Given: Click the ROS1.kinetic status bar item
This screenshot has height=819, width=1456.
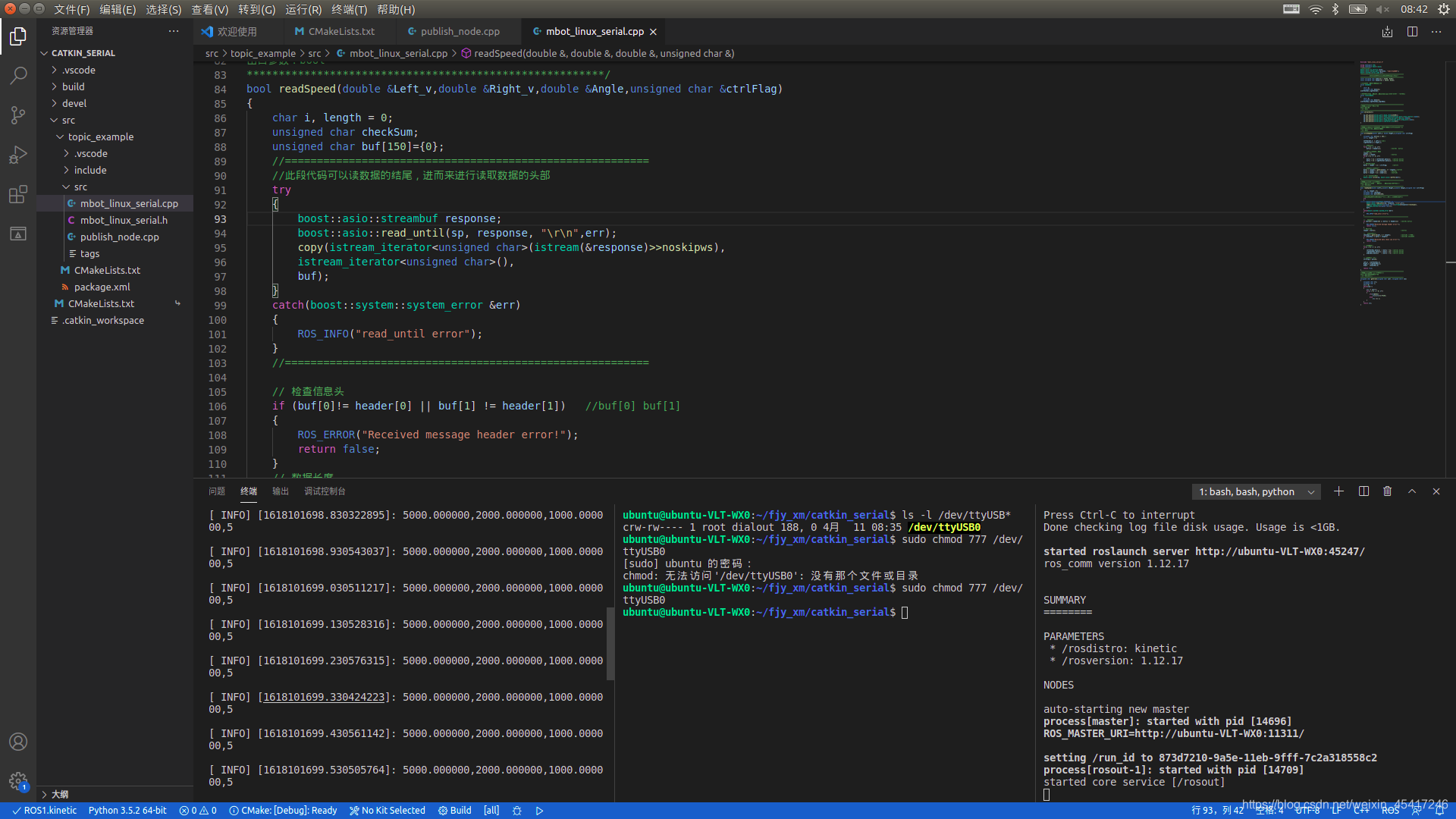Looking at the screenshot, I should pyautogui.click(x=45, y=811).
